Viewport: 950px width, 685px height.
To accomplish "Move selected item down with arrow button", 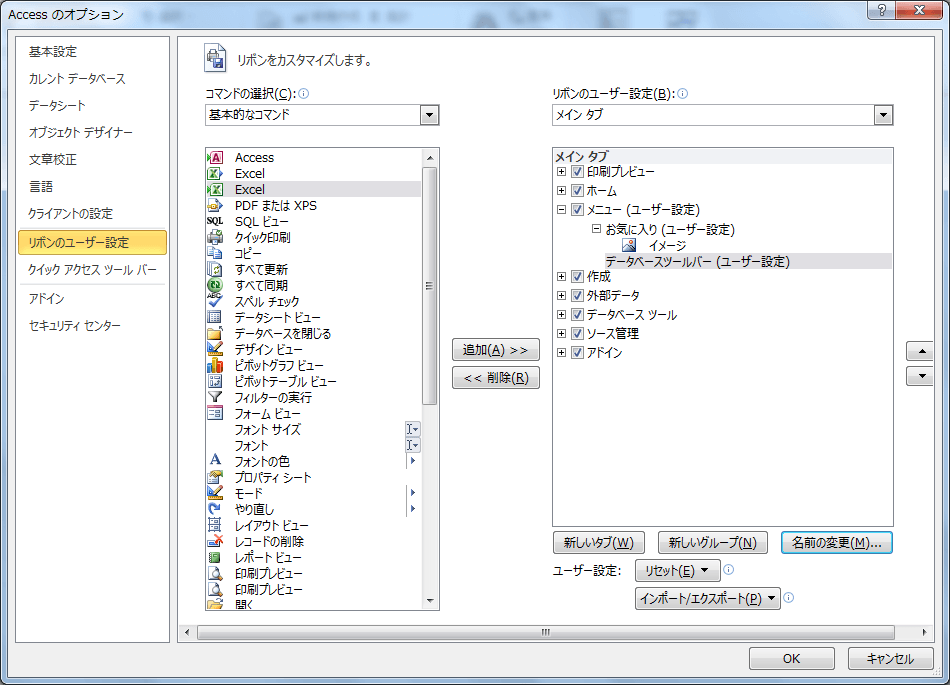I will coord(922,376).
